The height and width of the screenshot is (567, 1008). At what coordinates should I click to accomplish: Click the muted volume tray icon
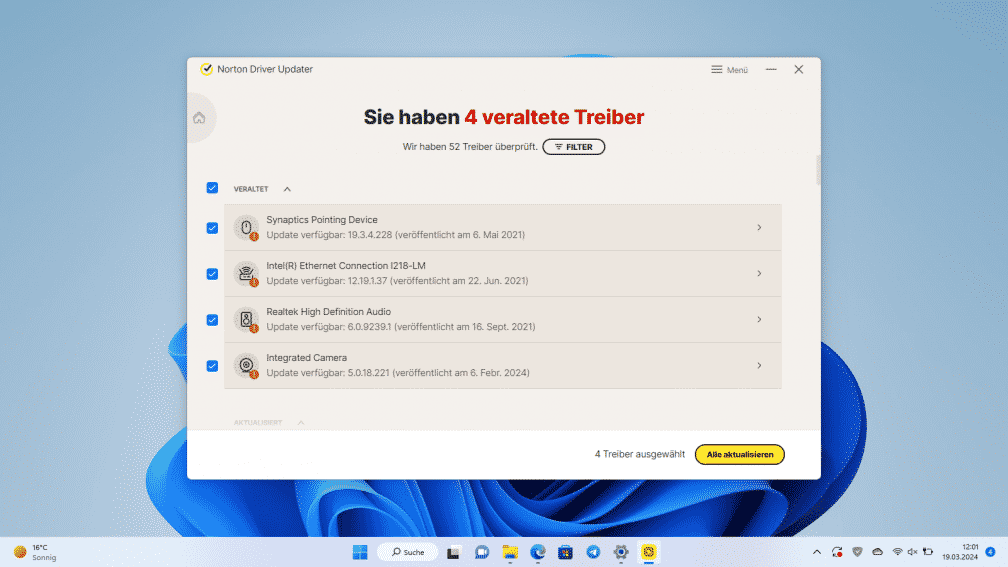click(912, 552)
